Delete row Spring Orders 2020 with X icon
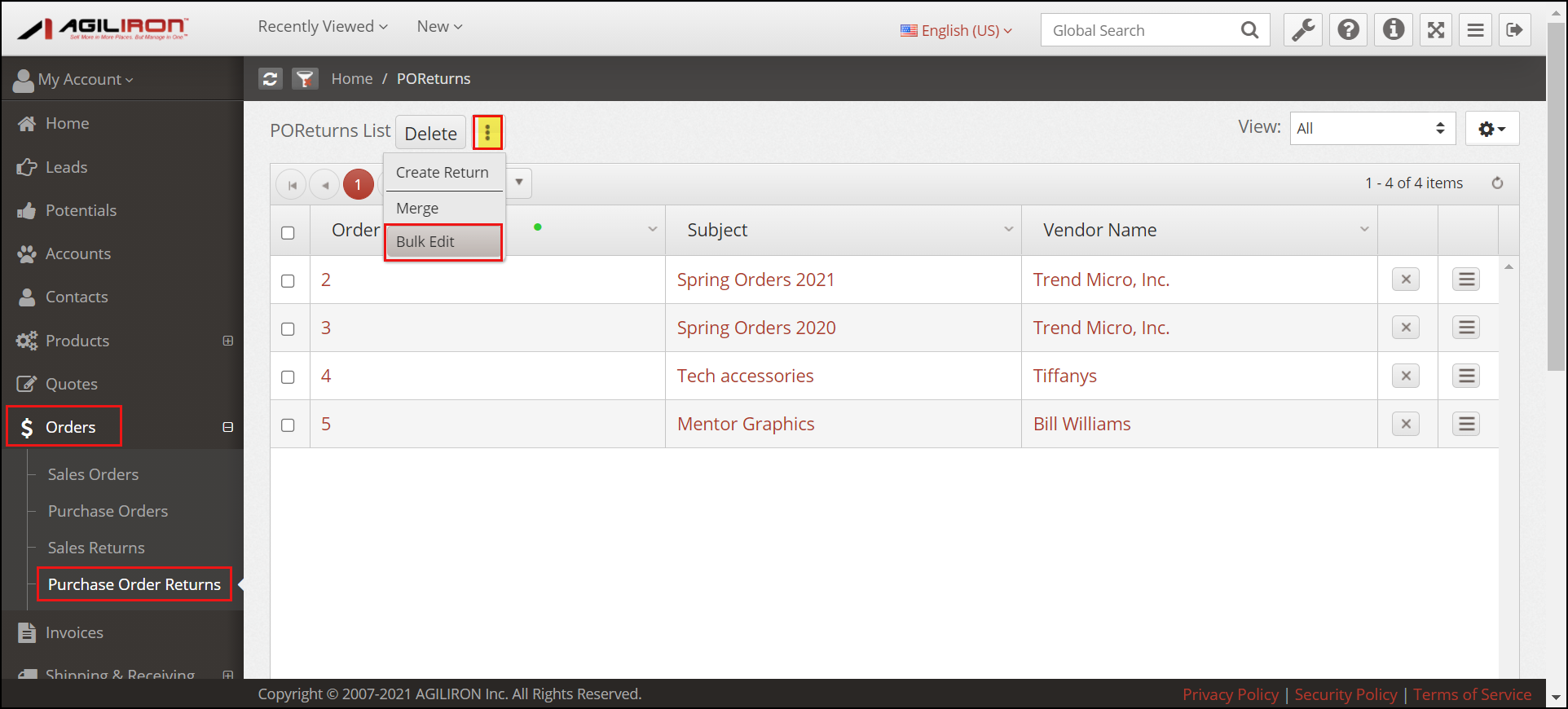 tap(1406, 328)
